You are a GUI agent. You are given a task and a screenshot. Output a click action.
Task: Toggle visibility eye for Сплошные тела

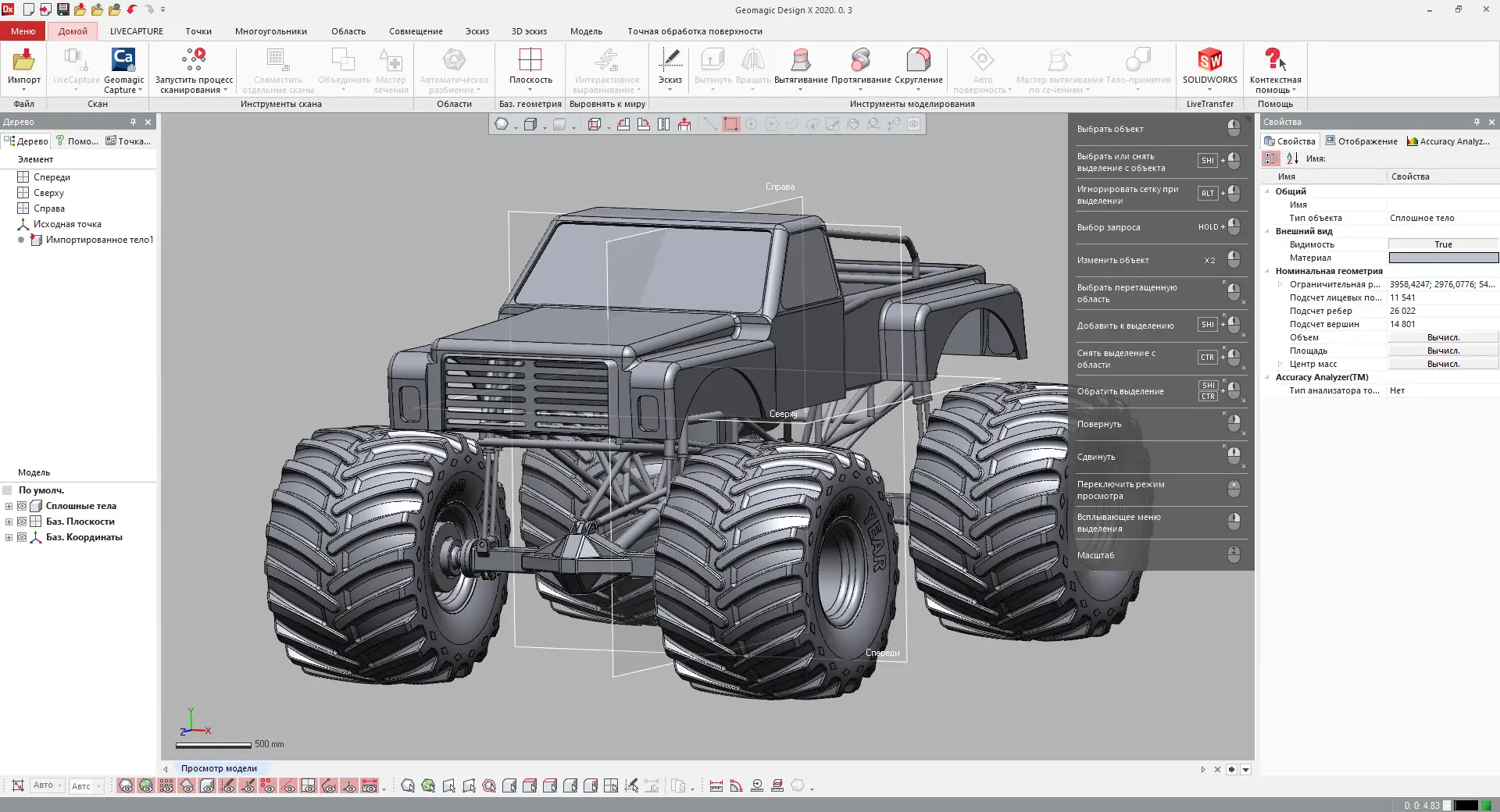point(22,506)
